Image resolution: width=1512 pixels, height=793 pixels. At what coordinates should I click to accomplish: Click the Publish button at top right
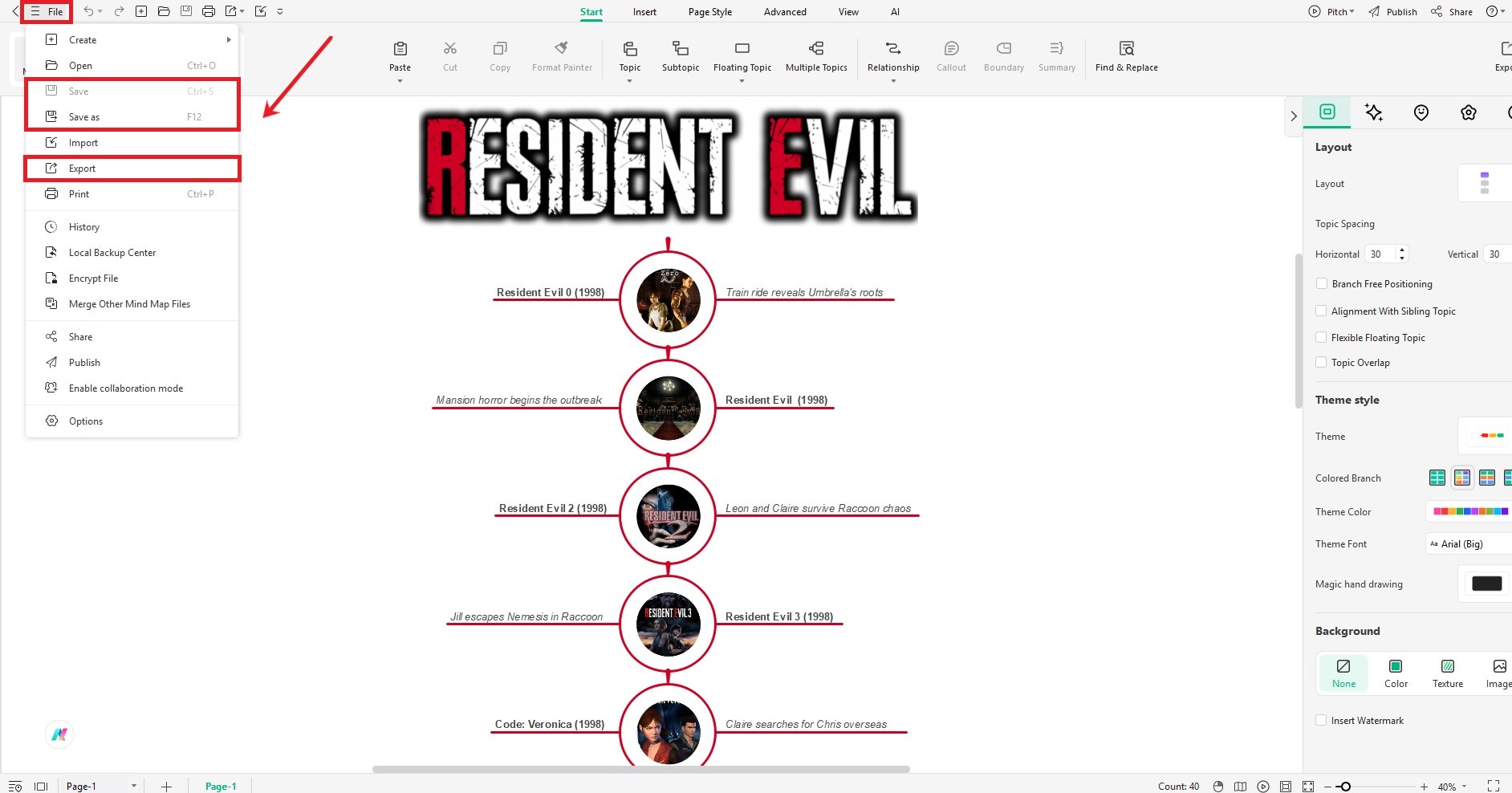click(x=1393, y=11)
